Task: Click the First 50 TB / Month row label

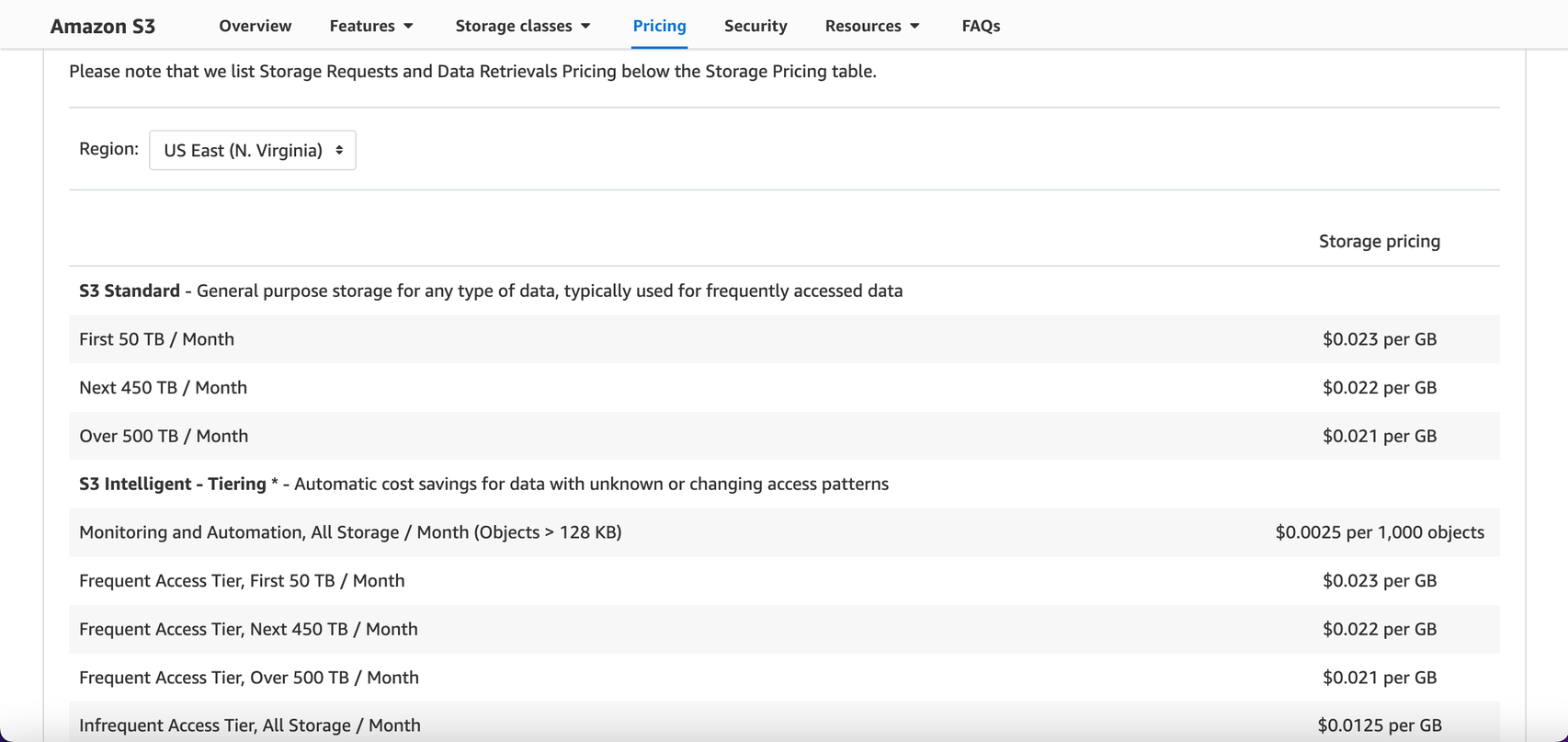Action: click(x=157, y=339)
